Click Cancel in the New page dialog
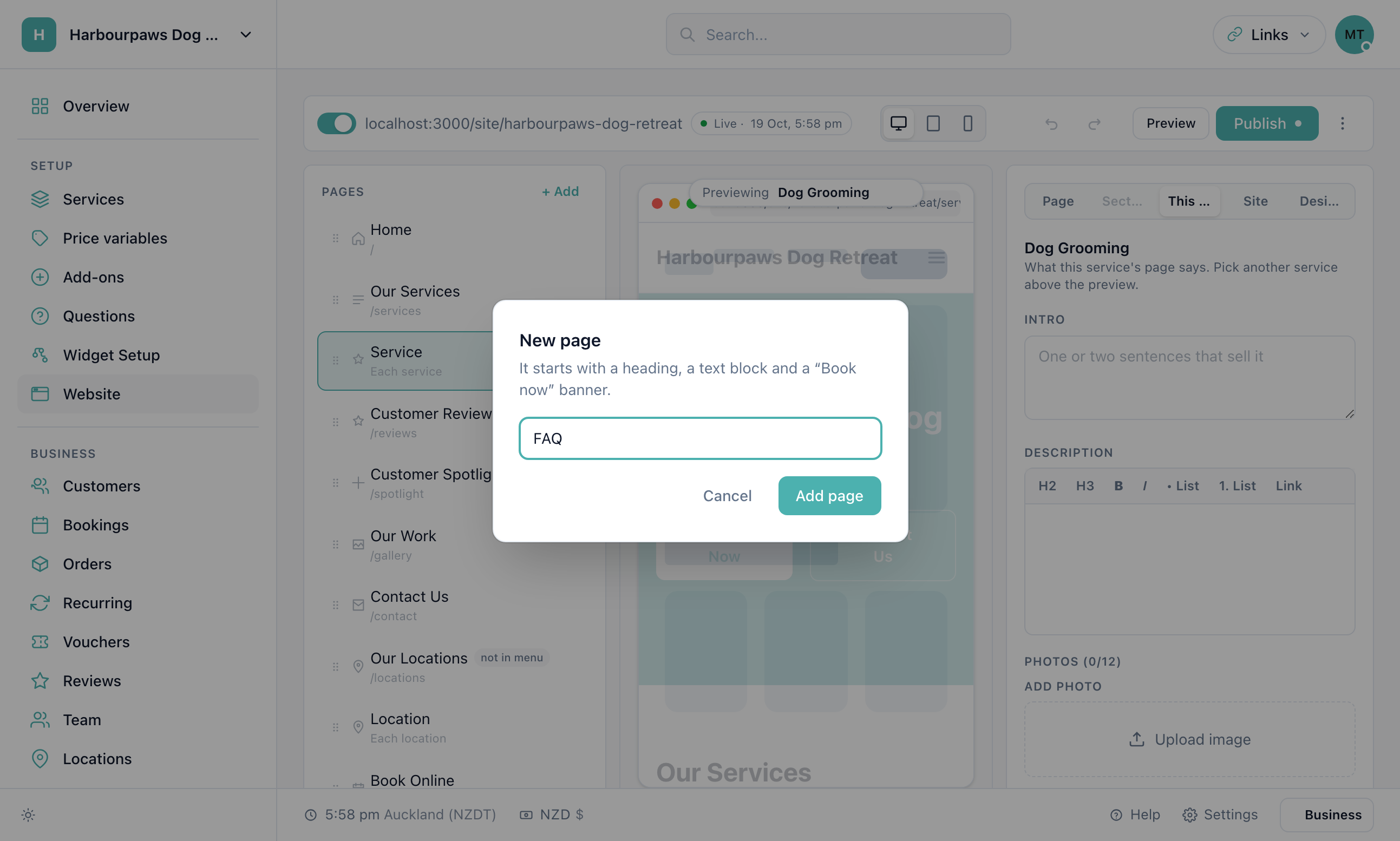 click(x=727, y=496)
